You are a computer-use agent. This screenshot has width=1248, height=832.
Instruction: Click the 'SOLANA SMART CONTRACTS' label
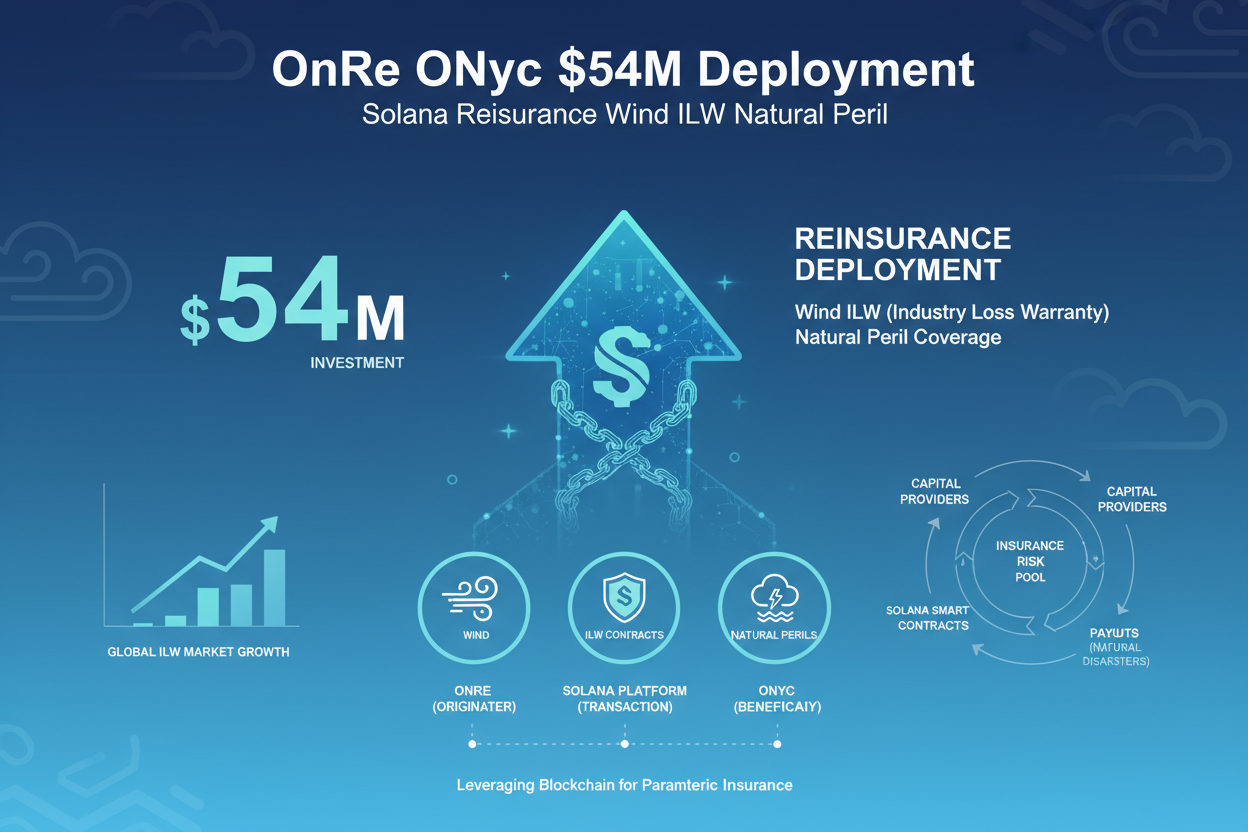(927, 618)
